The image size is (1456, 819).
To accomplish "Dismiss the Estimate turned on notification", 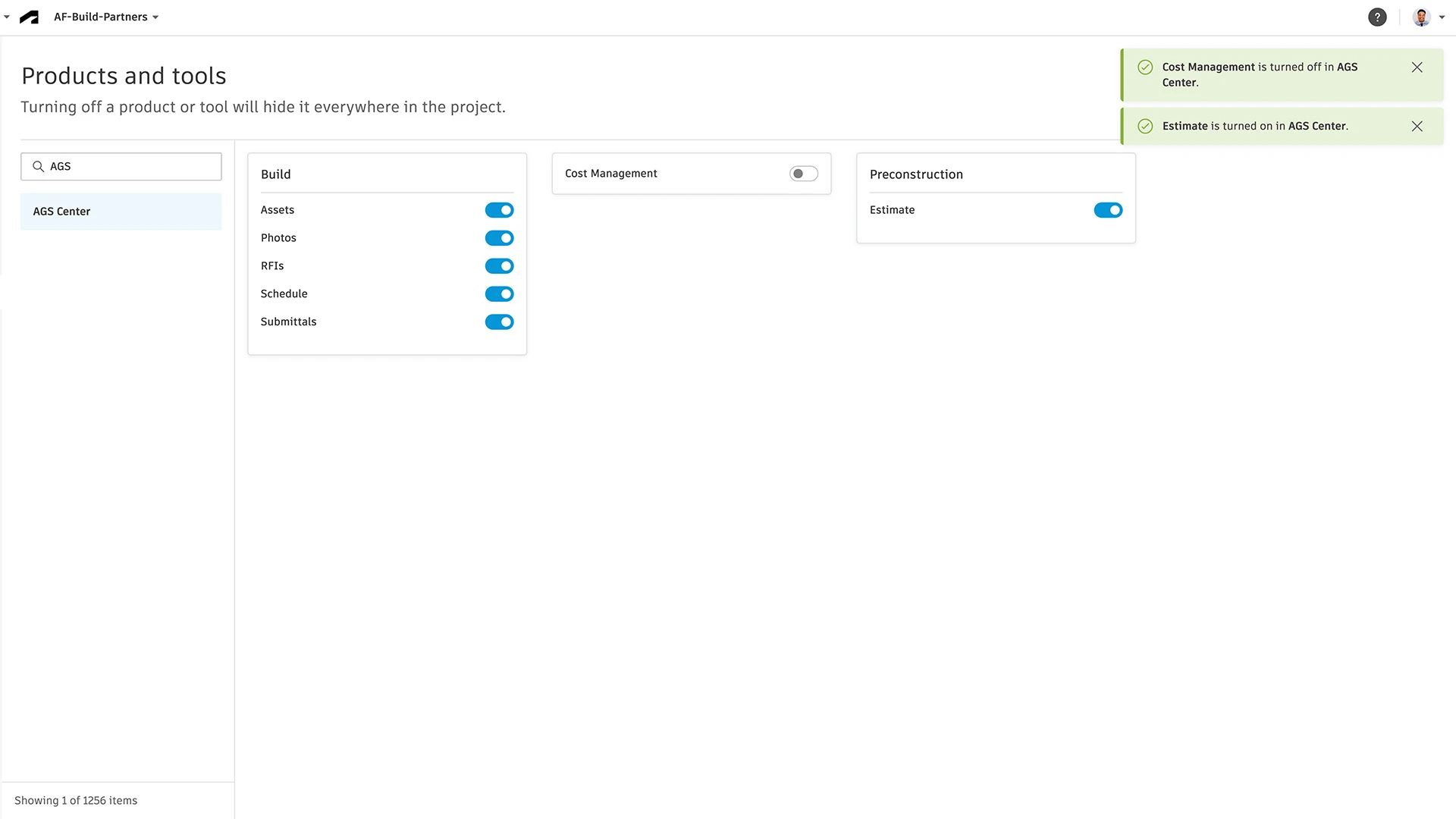I will click(1417, 126).
